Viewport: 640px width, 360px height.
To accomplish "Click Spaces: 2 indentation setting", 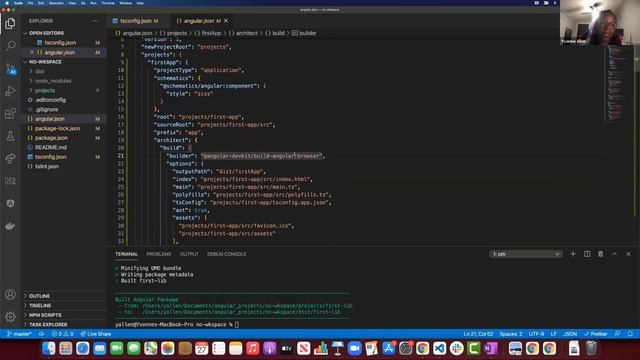I will tap(511, 334).
